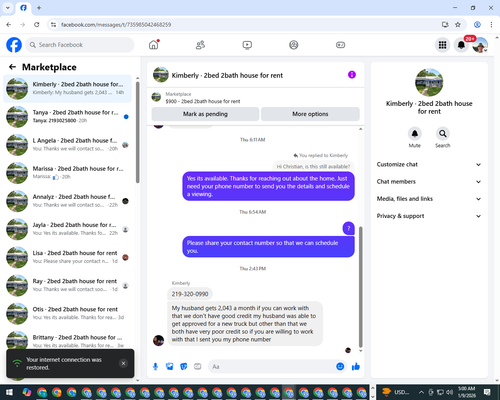
Task: Click the phone number 219-320-0990 message
Action: (190, 294)
